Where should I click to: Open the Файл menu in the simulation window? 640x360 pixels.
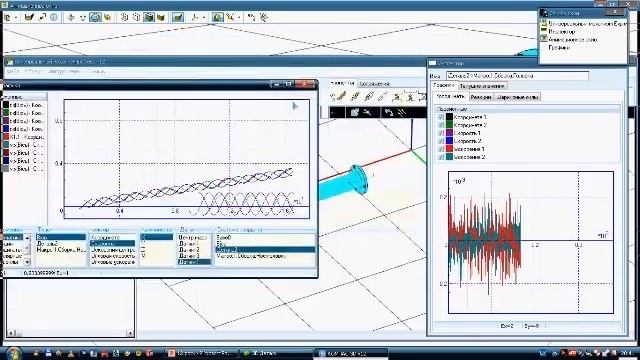(x=13, y=71)
